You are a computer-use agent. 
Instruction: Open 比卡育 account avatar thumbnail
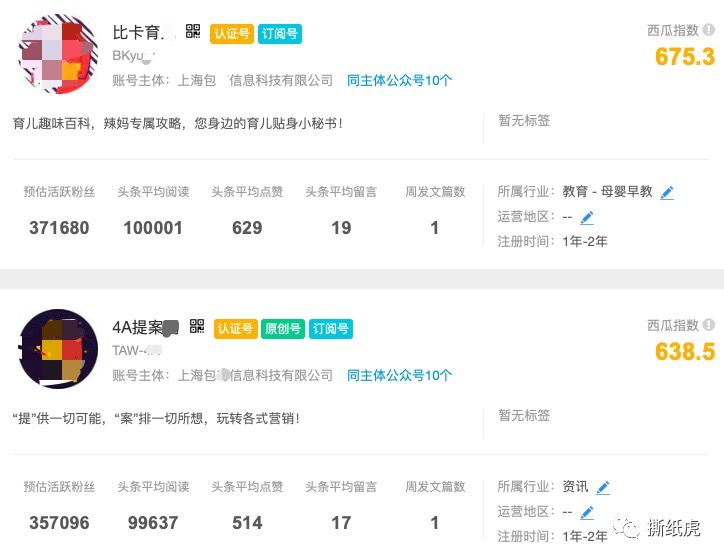tap(58, 54)
